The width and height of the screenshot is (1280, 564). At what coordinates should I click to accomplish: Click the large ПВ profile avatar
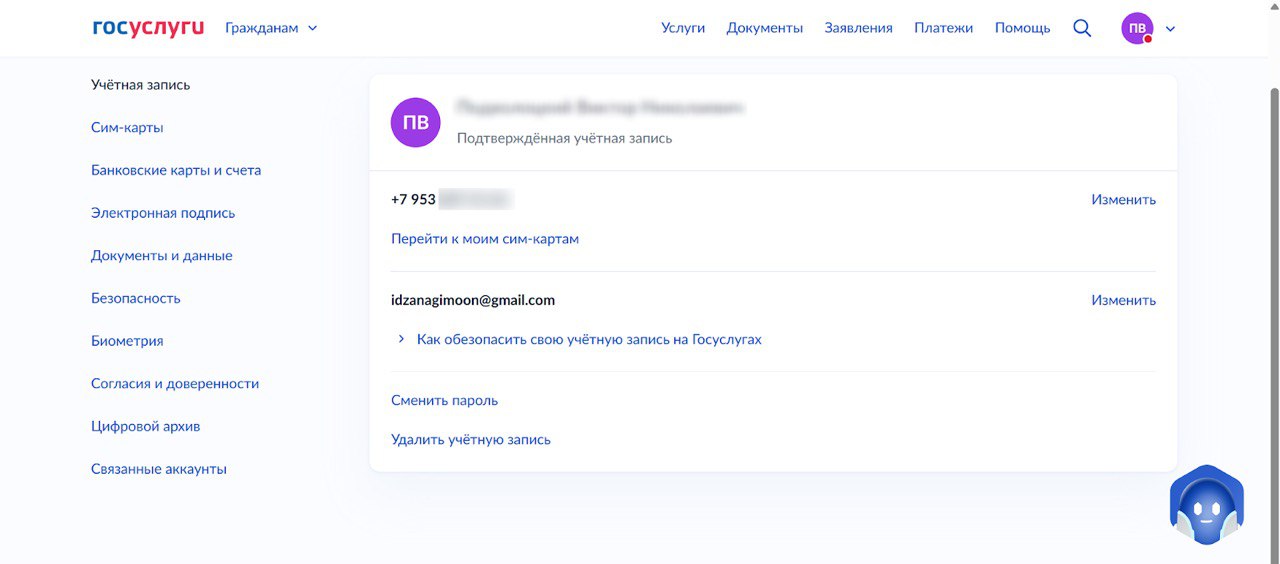(415, 122)
